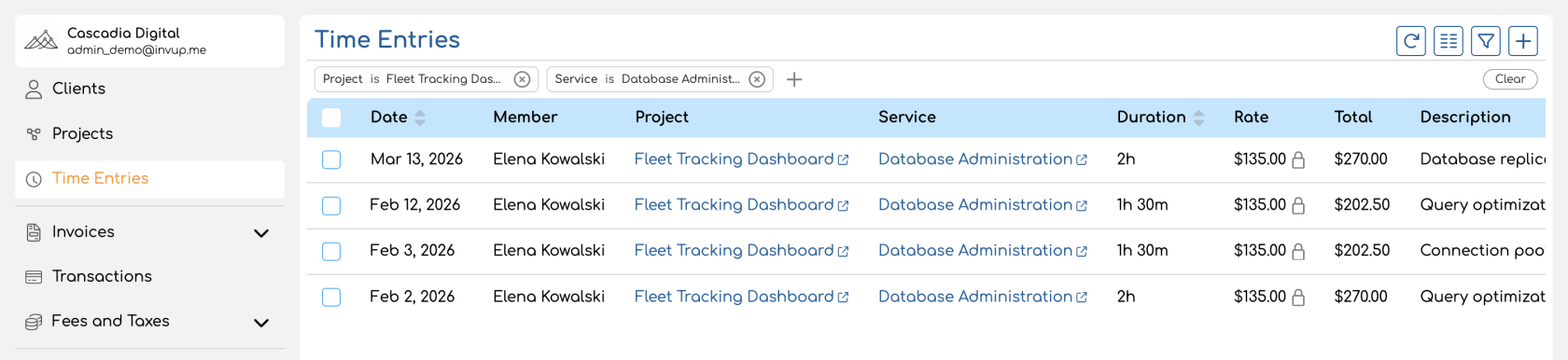The height and width of the screenshot is (360, 1568).
Task: Open Fleet Tracking Dashboard link in Feb 12 row
Action: coord(741,205)
